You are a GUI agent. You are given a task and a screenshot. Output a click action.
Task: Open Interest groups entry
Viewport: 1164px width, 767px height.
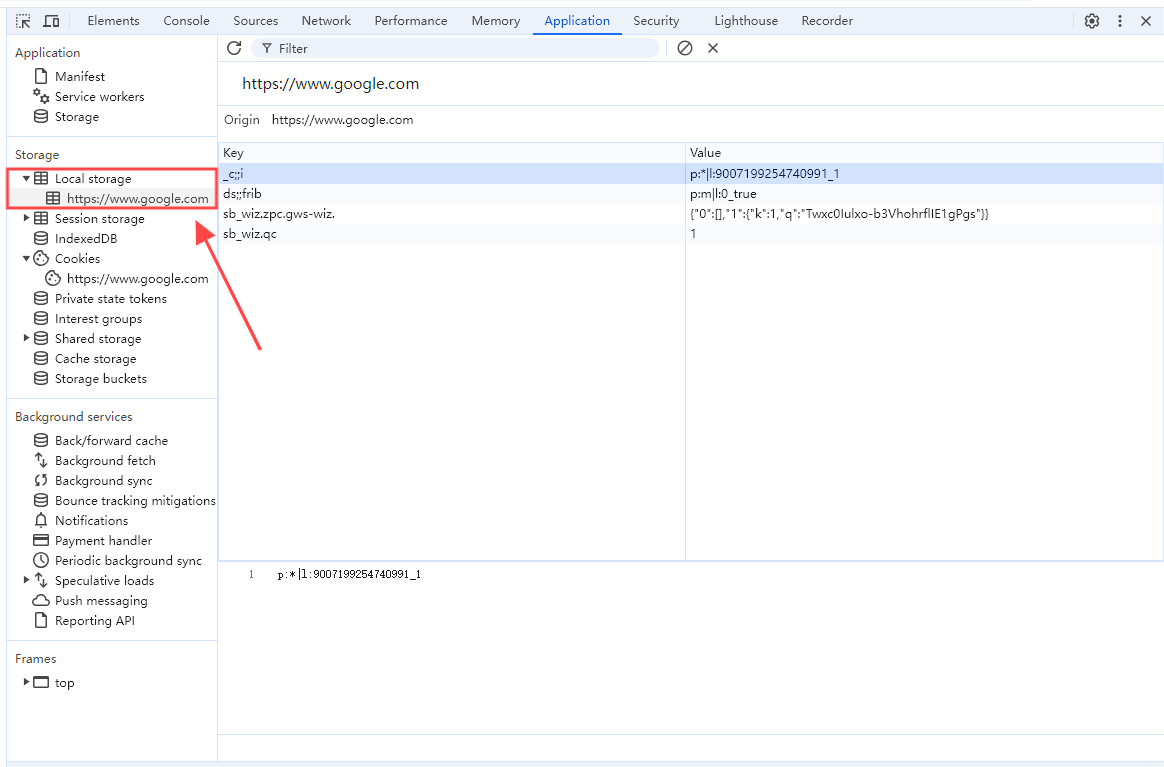coord(98,319)
